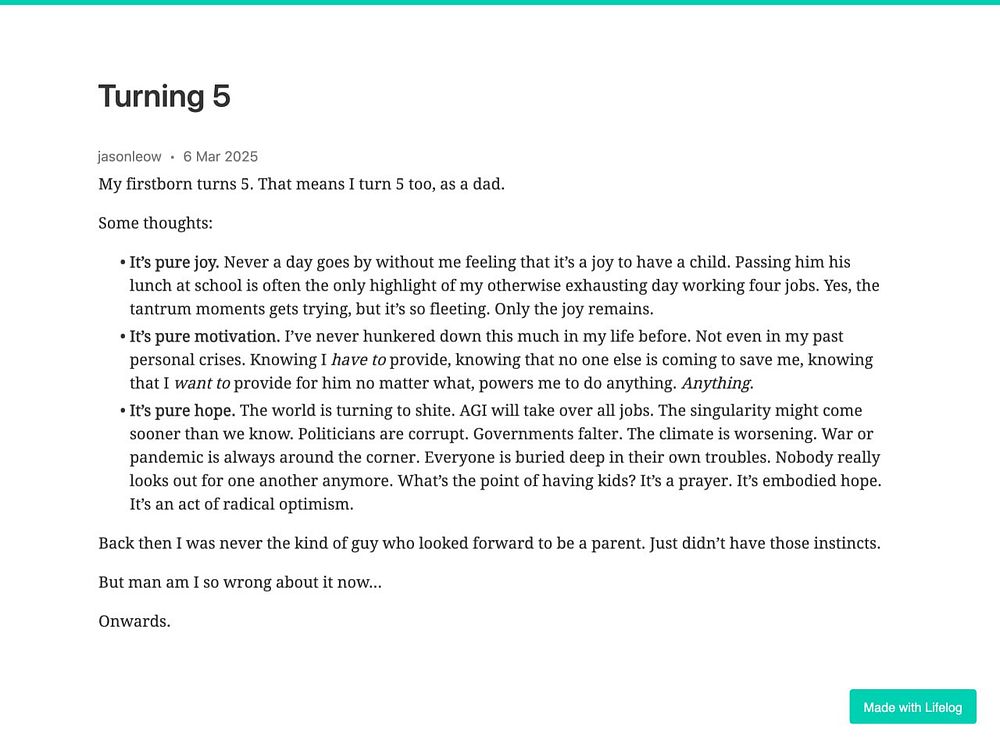Open the jasonleow author profile link
This screenshot has height=744, width=1000.
coord(129,157)
